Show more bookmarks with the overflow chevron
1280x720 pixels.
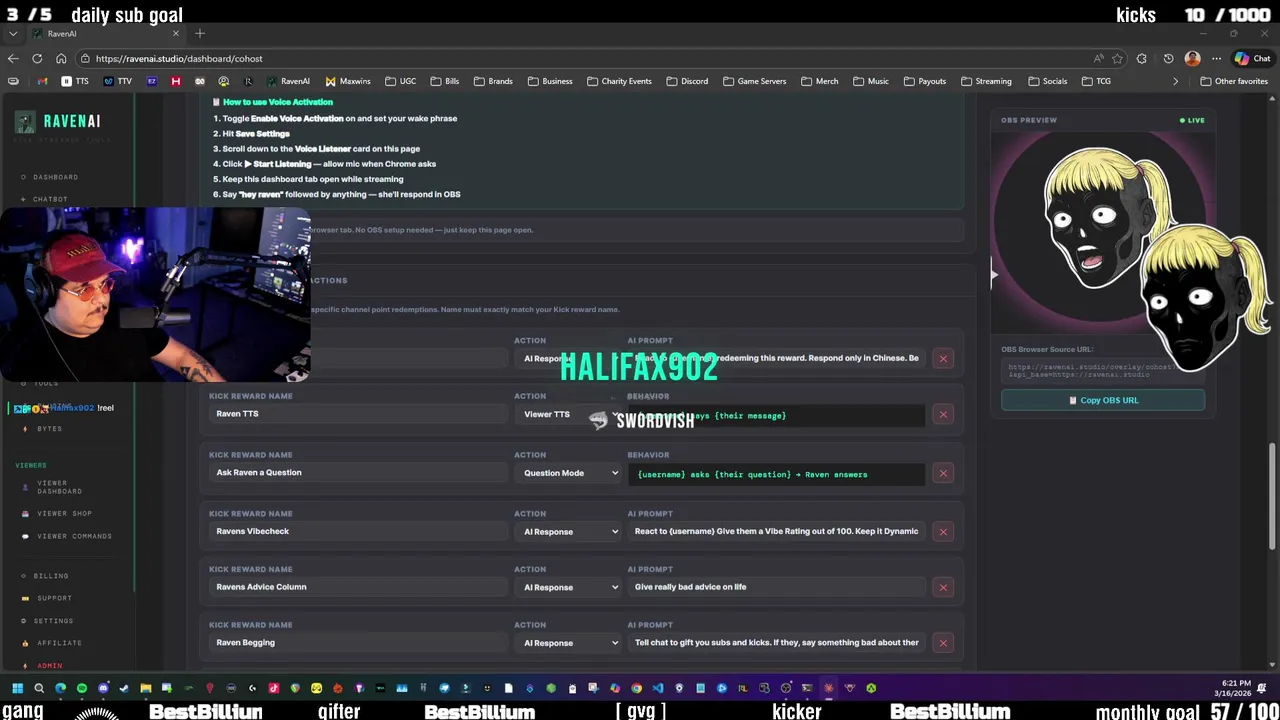coord(1175,81)
